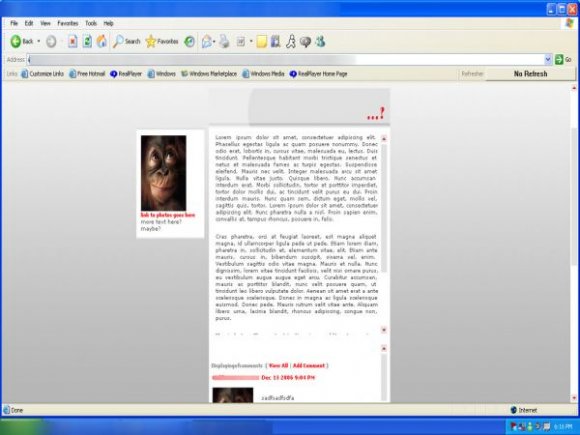580x435 pixels.
Task: Open the red link to photos text
Action: [168, 215]
